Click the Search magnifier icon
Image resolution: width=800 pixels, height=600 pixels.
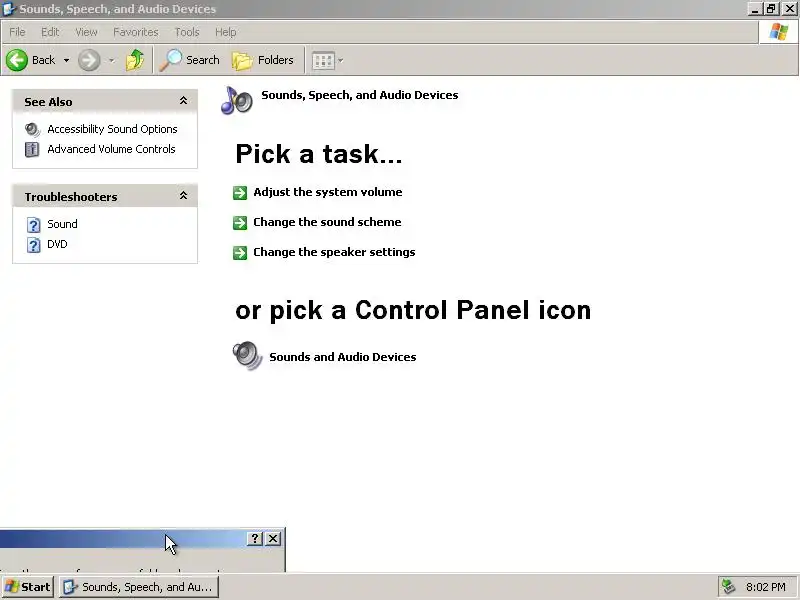pos(171,60)
